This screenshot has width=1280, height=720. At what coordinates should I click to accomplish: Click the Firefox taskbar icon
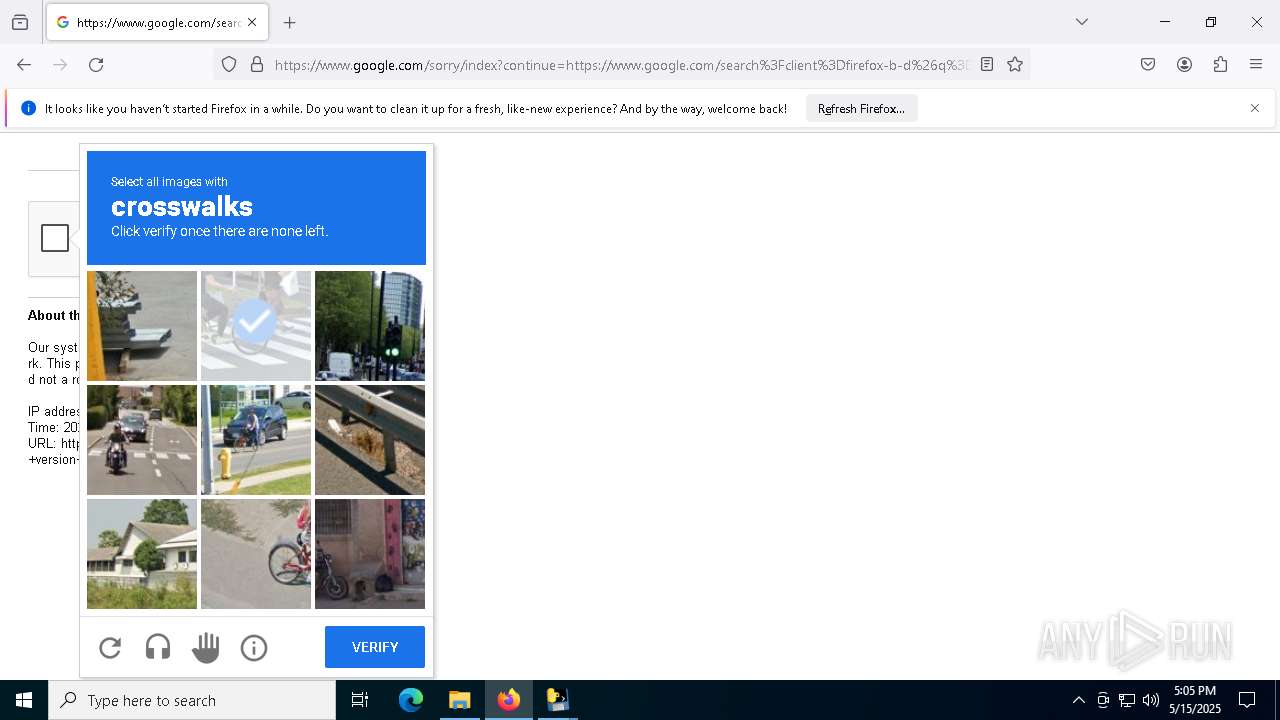point(508,700)
